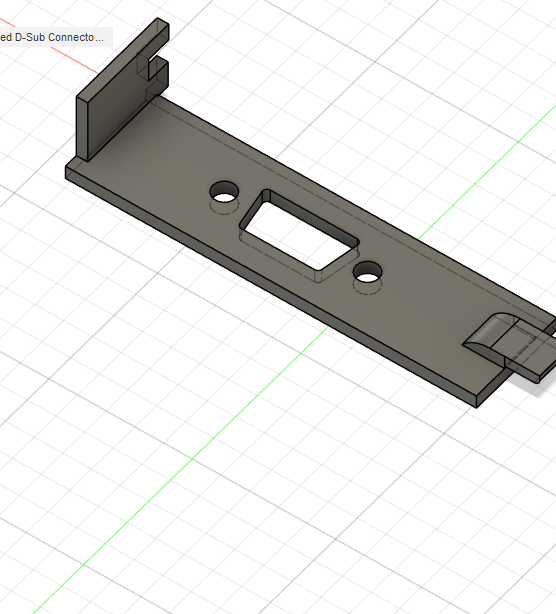This screenshot has height=614, width=556.
Task: Select the left circular screw hole
Action: [x=224, y=192]
